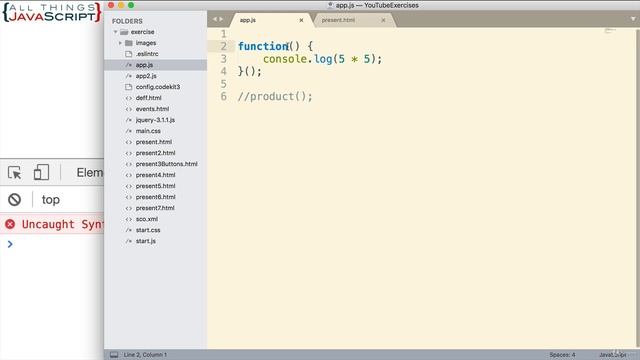The image size is (640, 360).
Task: Click the file icon beside .eslintrc
Action: click(x=129, y=54)
